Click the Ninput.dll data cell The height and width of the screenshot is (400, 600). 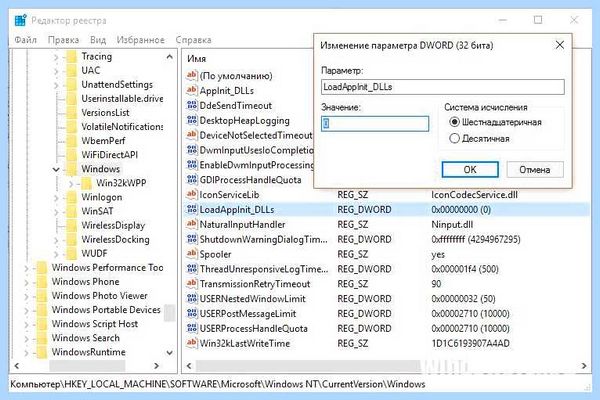tap(452, 225)
